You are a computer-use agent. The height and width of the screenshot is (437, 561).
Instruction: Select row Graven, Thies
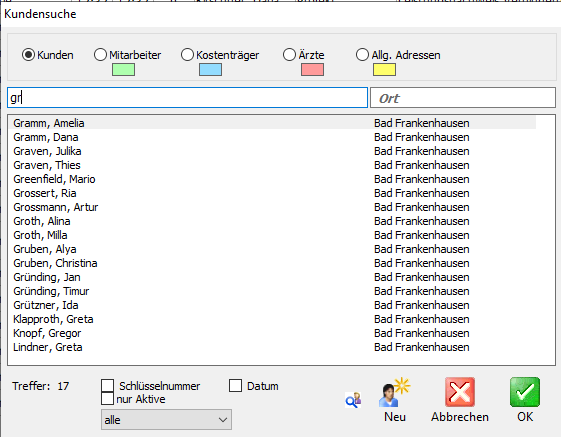pyautogui.click(x=273, y=165)
